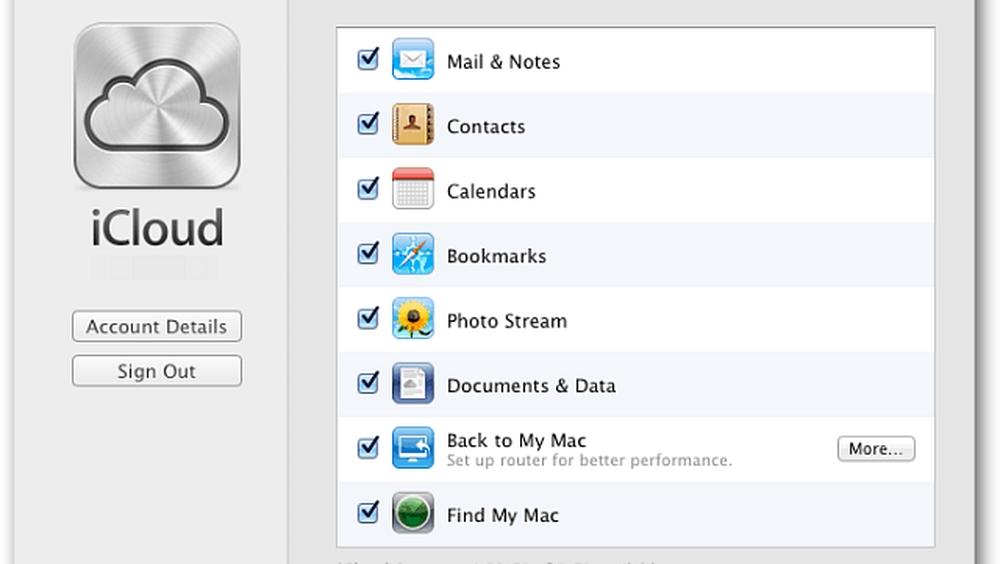
Task: Click the Photo Stream sunflower icon
Action: pos(412,319)
